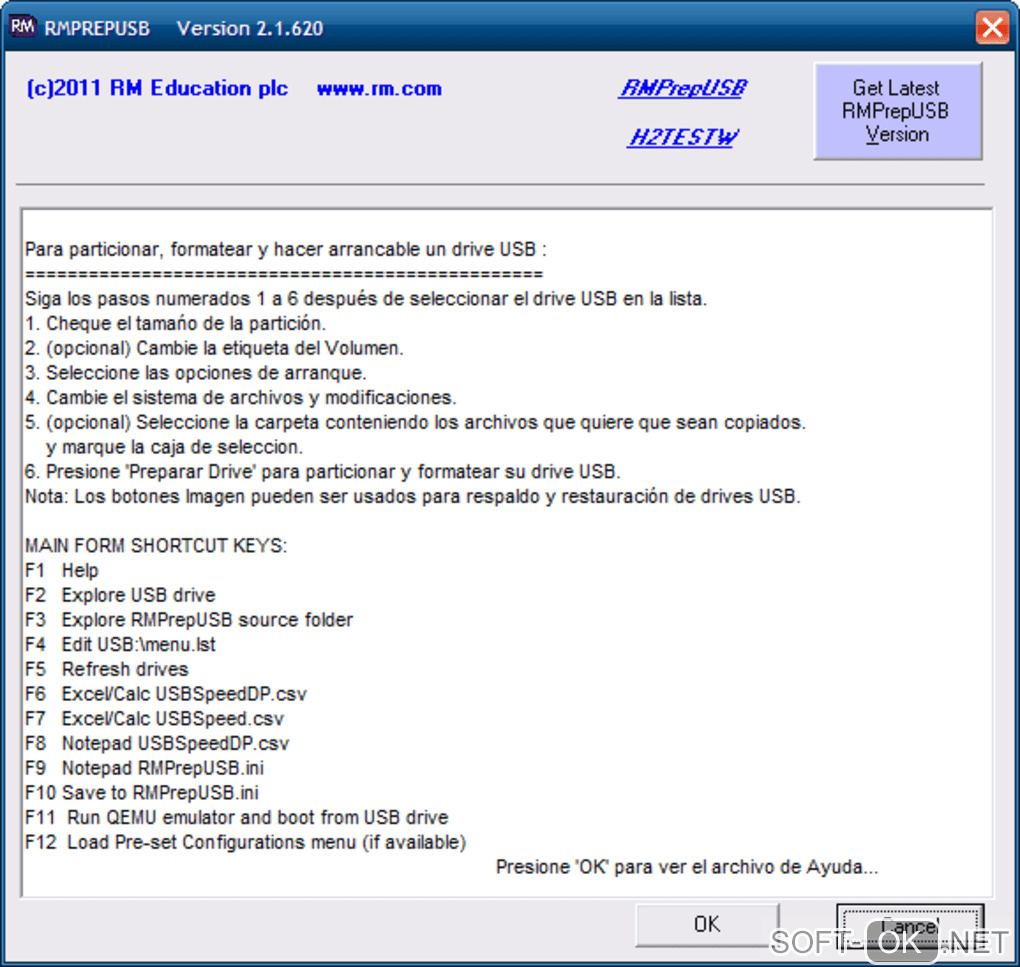
Task: Open the RMPrepUSB hyperlink
Action: [x=683, y=88]
